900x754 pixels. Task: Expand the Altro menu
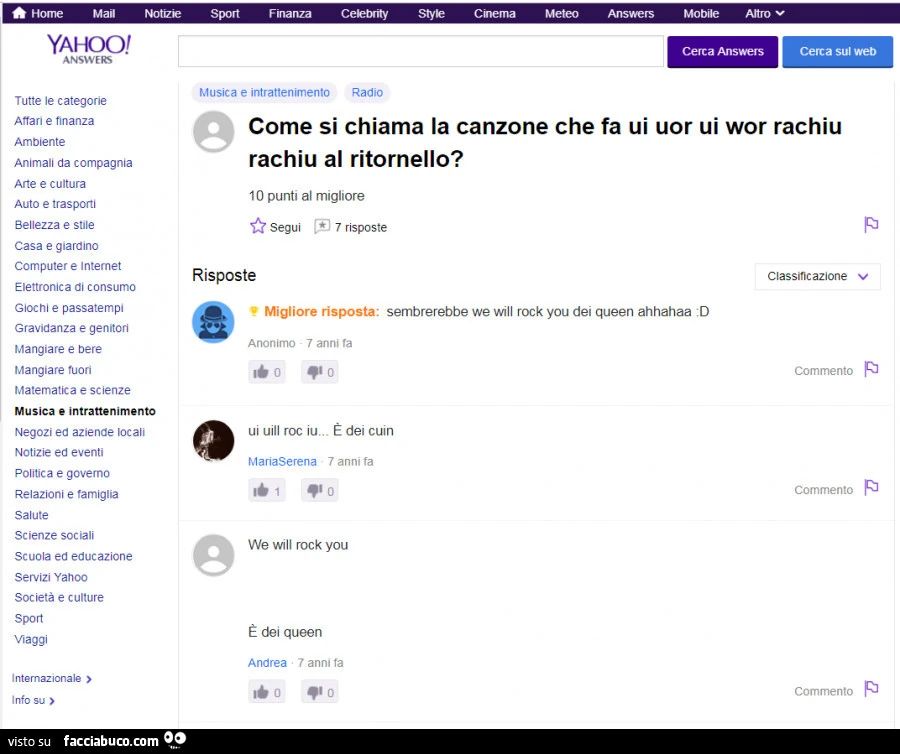coord(765,13)
